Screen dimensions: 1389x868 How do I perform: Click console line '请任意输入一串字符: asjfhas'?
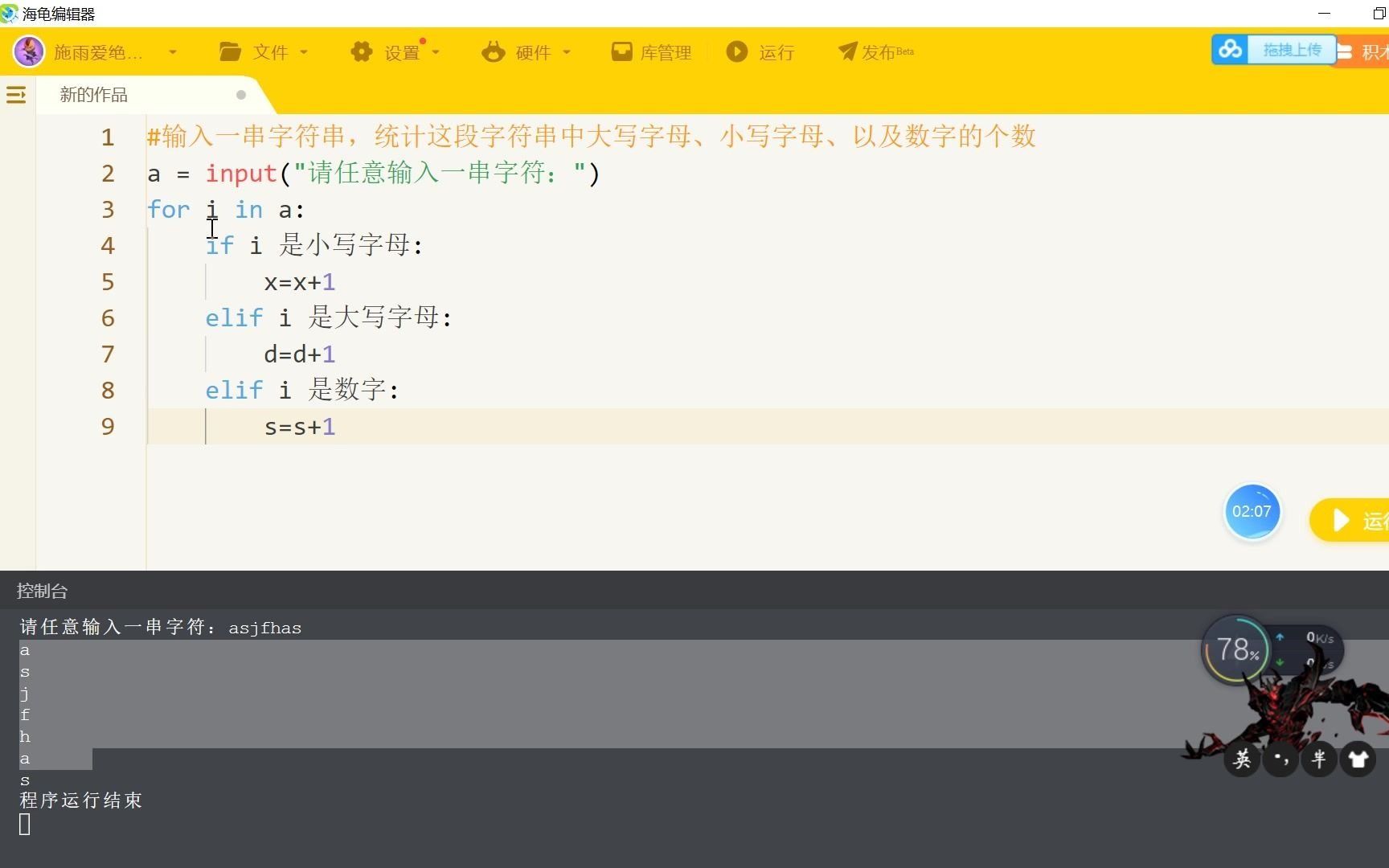click(161, 627)
